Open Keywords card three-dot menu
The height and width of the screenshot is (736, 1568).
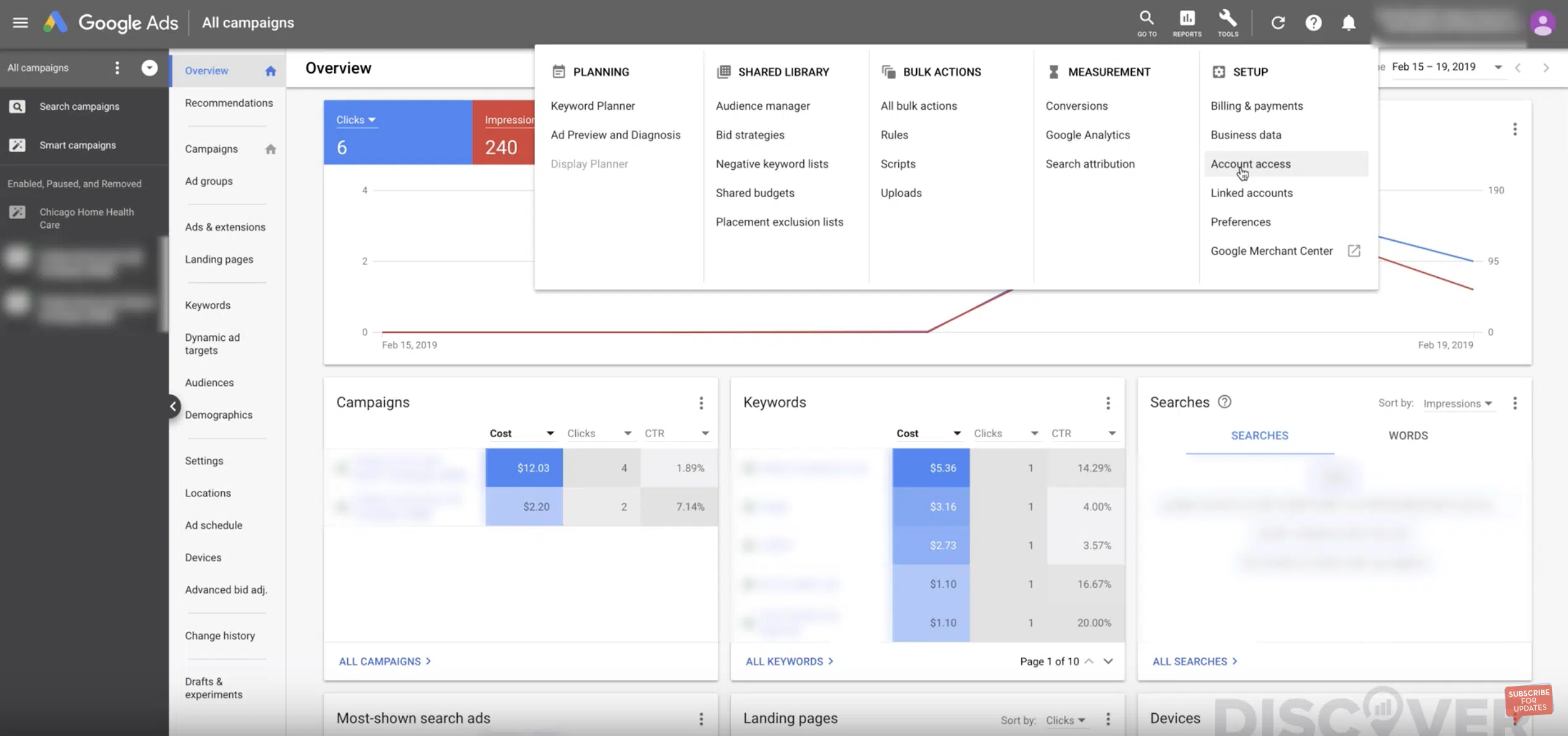[1108, 403]
